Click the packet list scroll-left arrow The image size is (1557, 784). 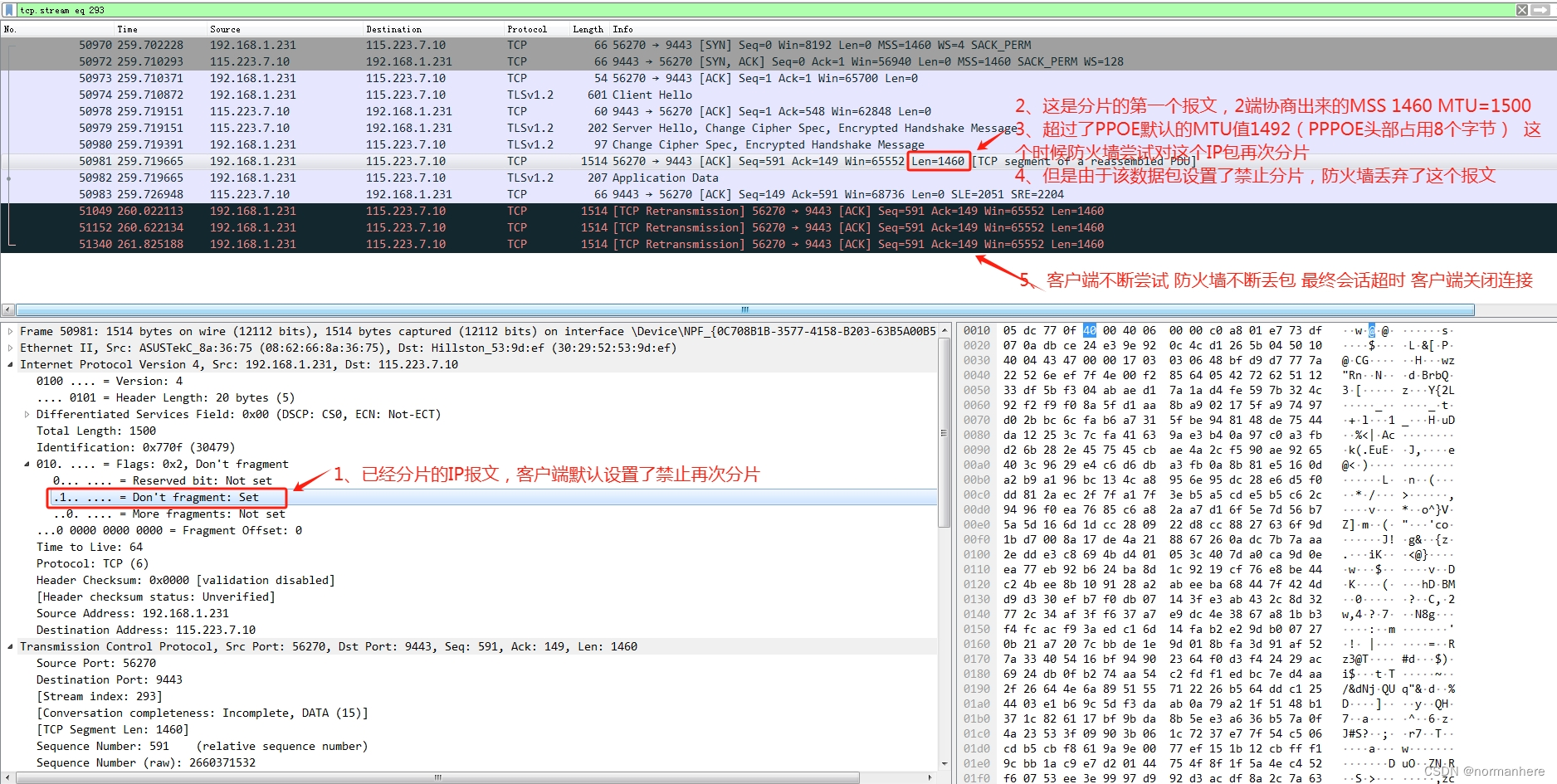(7, 309)
